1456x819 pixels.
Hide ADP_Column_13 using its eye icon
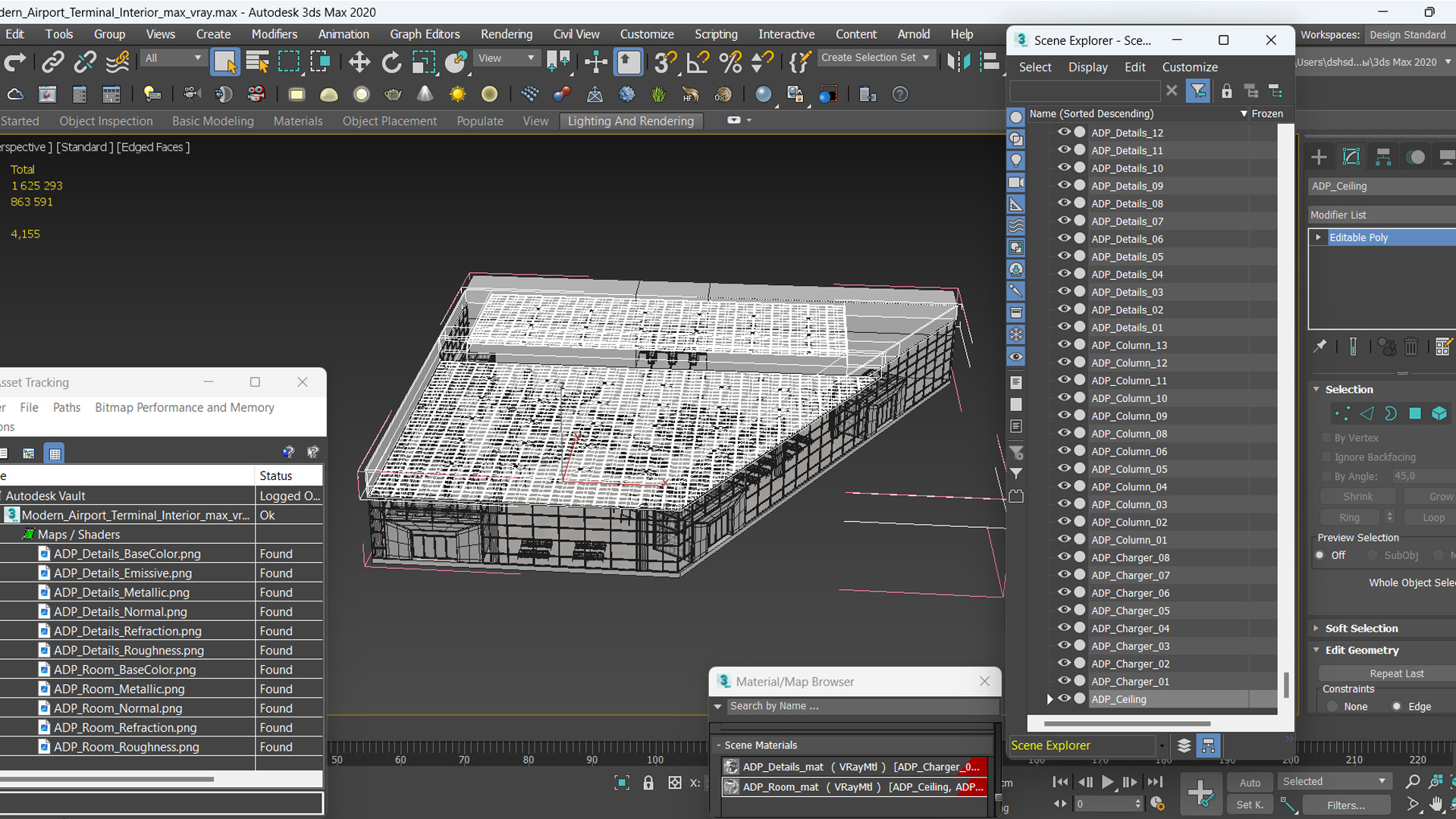click(x=1064, y=345)
